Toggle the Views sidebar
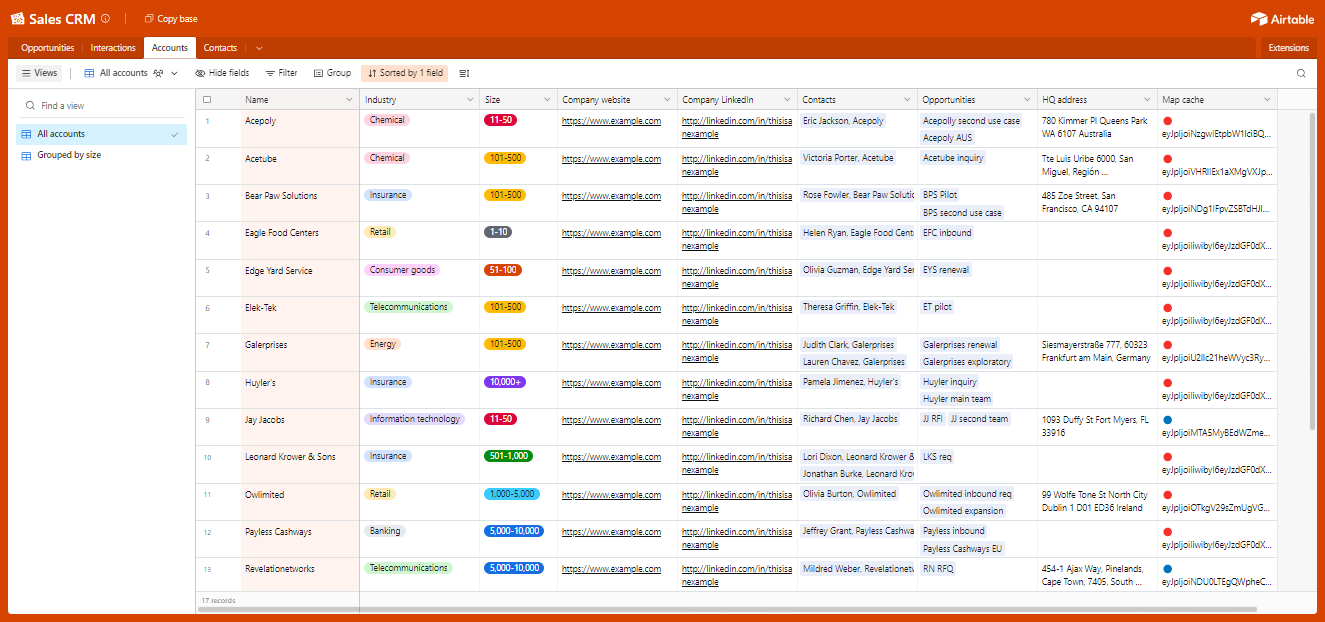The image size is (1325, 622). click(40, 73)
